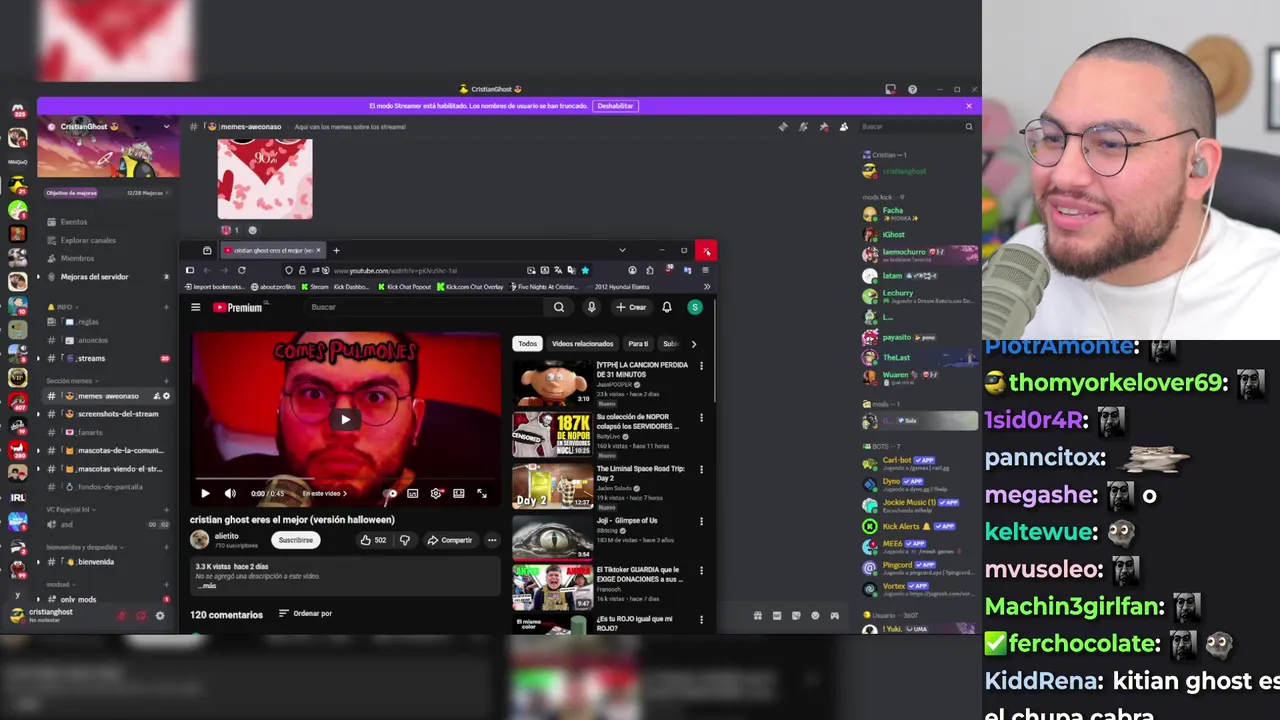Image resolution: width=1280 pixels, height=720 pixels.
Task: Open pinned messages in Discord header
Action: [823, 127]
